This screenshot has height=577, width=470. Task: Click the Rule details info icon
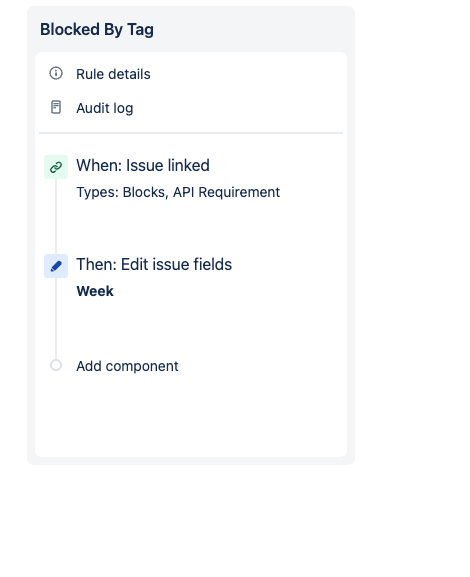click(56, 73)
